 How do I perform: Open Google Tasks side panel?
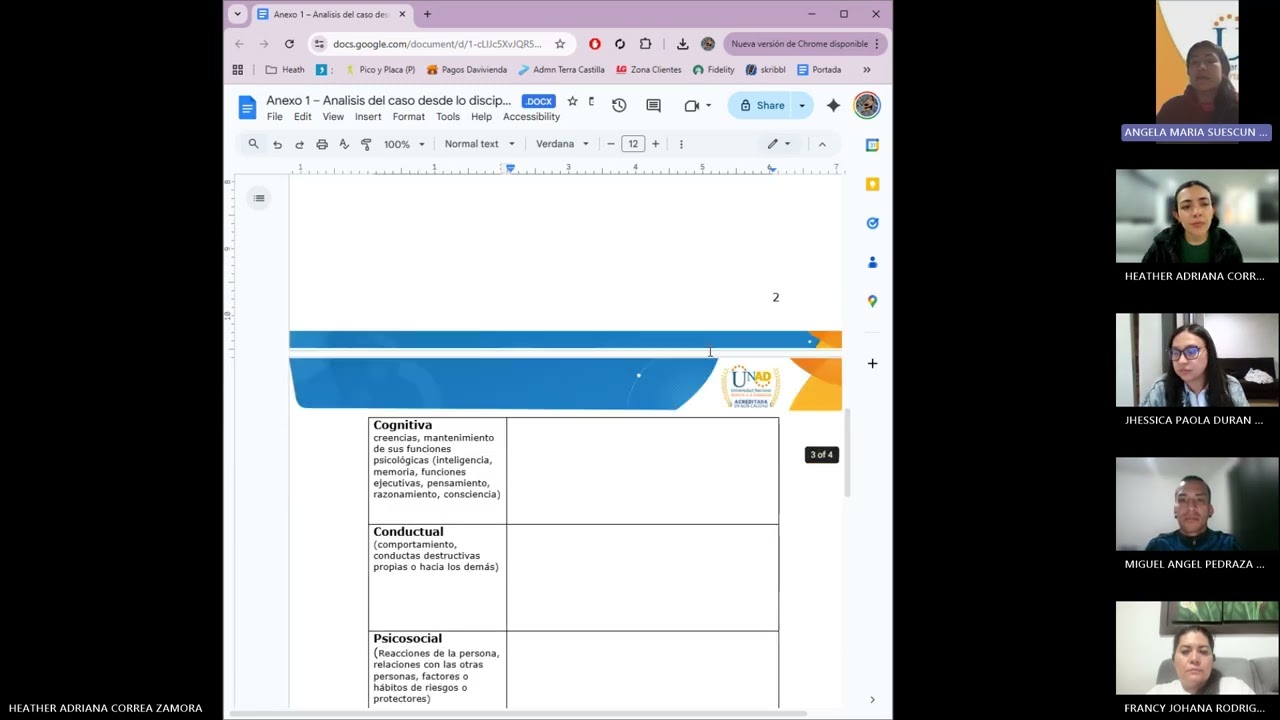click(x=872, y=223)
